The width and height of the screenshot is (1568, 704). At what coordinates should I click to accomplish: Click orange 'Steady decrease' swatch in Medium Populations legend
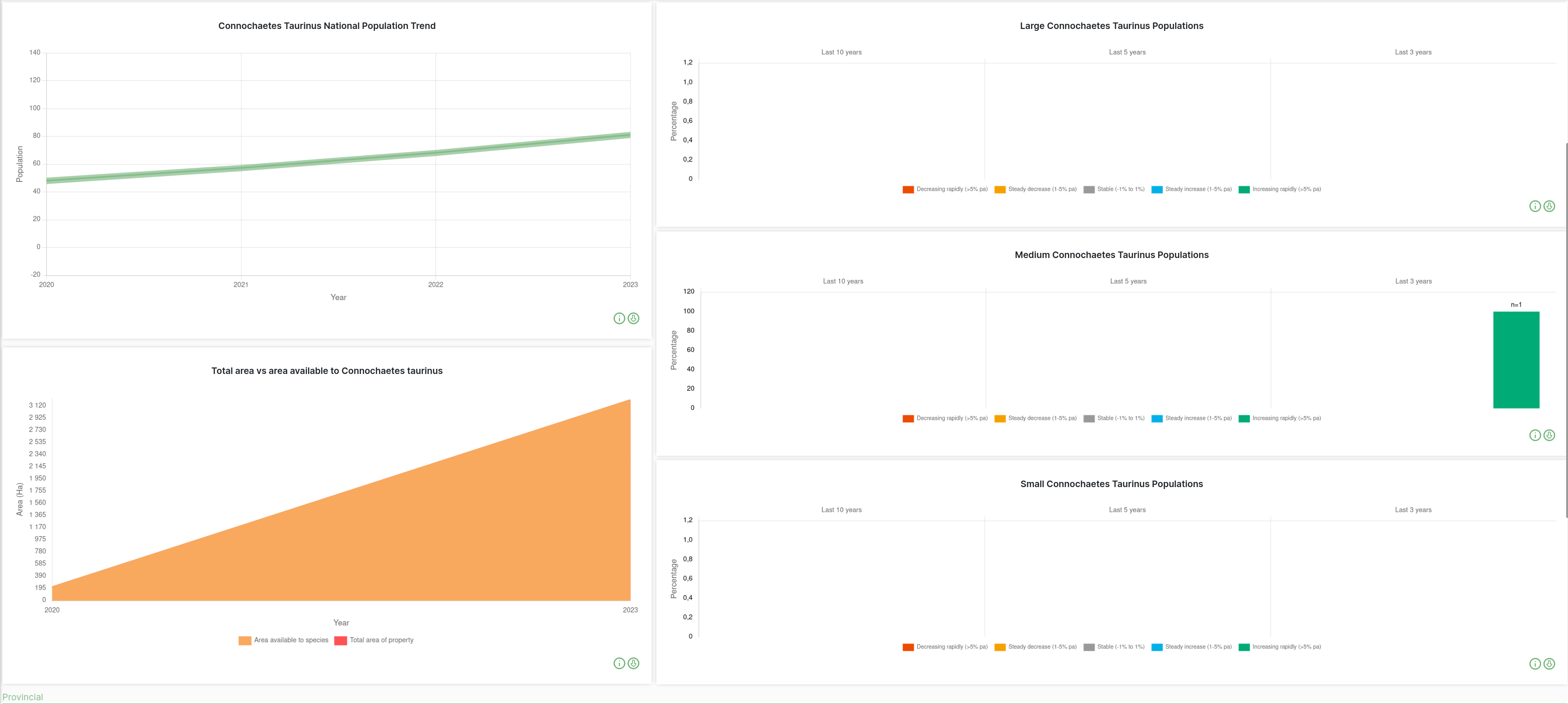[1000, 419]
